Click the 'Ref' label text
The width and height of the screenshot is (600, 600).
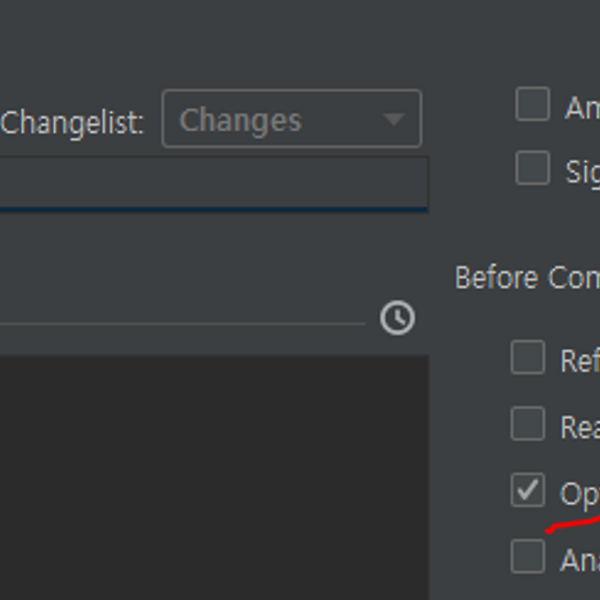point(580,360)
